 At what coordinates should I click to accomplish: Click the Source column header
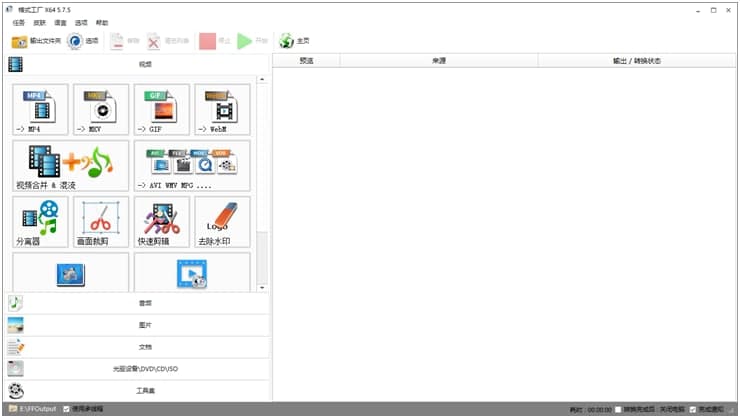439,60
